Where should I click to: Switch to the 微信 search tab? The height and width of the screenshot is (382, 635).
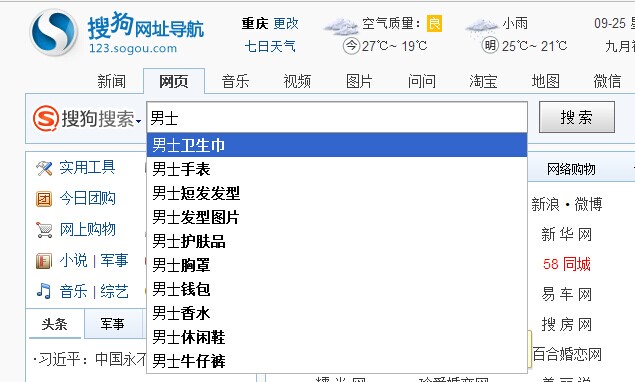(x=607, y=81)
